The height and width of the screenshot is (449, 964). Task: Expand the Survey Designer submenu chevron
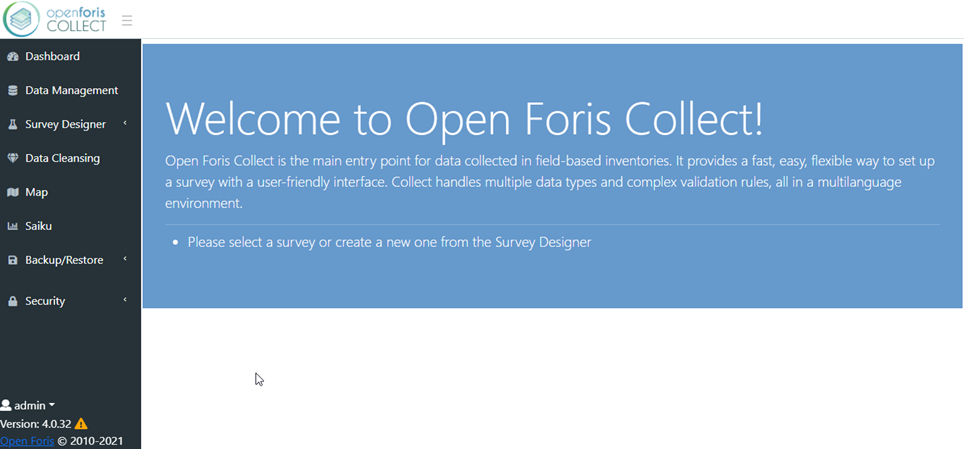(125, 124)
